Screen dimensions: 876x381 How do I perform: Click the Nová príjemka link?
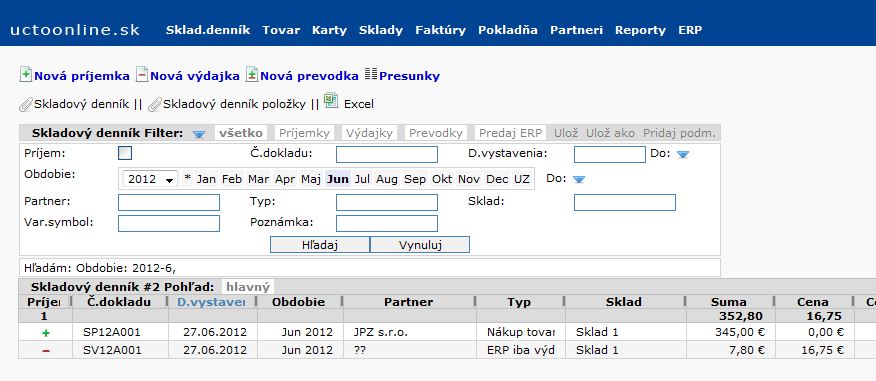82,76
